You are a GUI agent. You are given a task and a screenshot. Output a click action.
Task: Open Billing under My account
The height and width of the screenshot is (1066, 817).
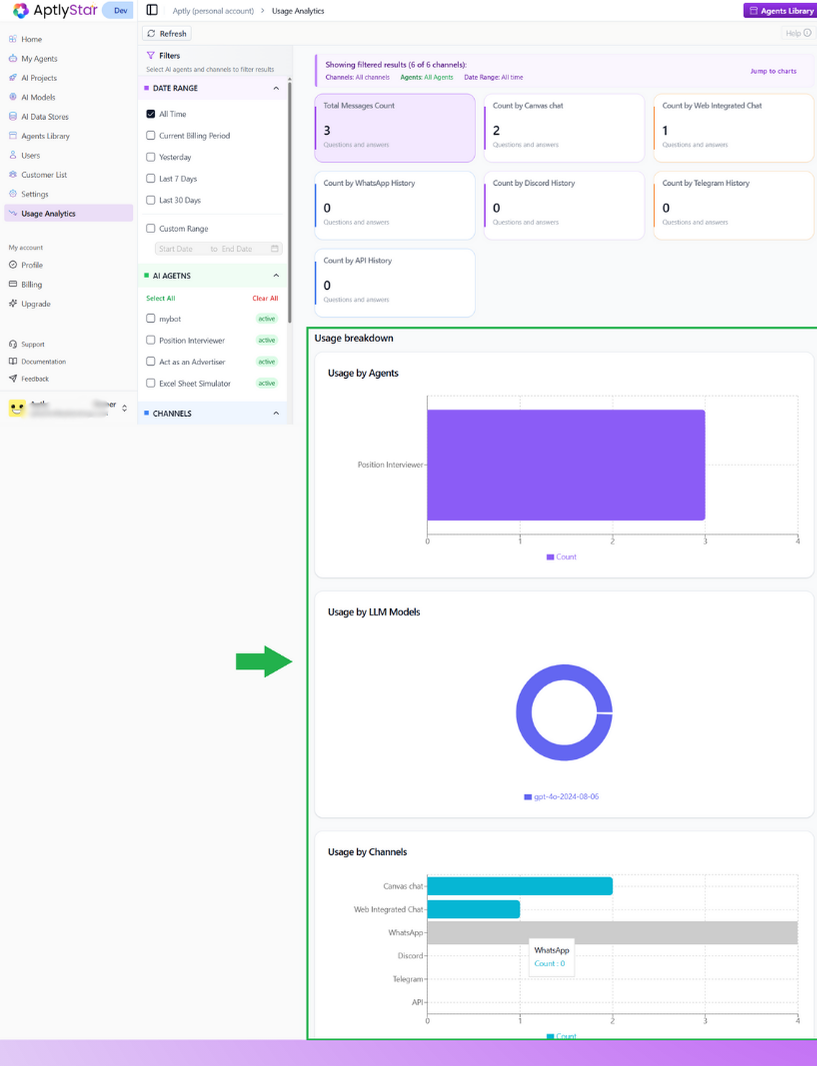(x=32, y=284)
